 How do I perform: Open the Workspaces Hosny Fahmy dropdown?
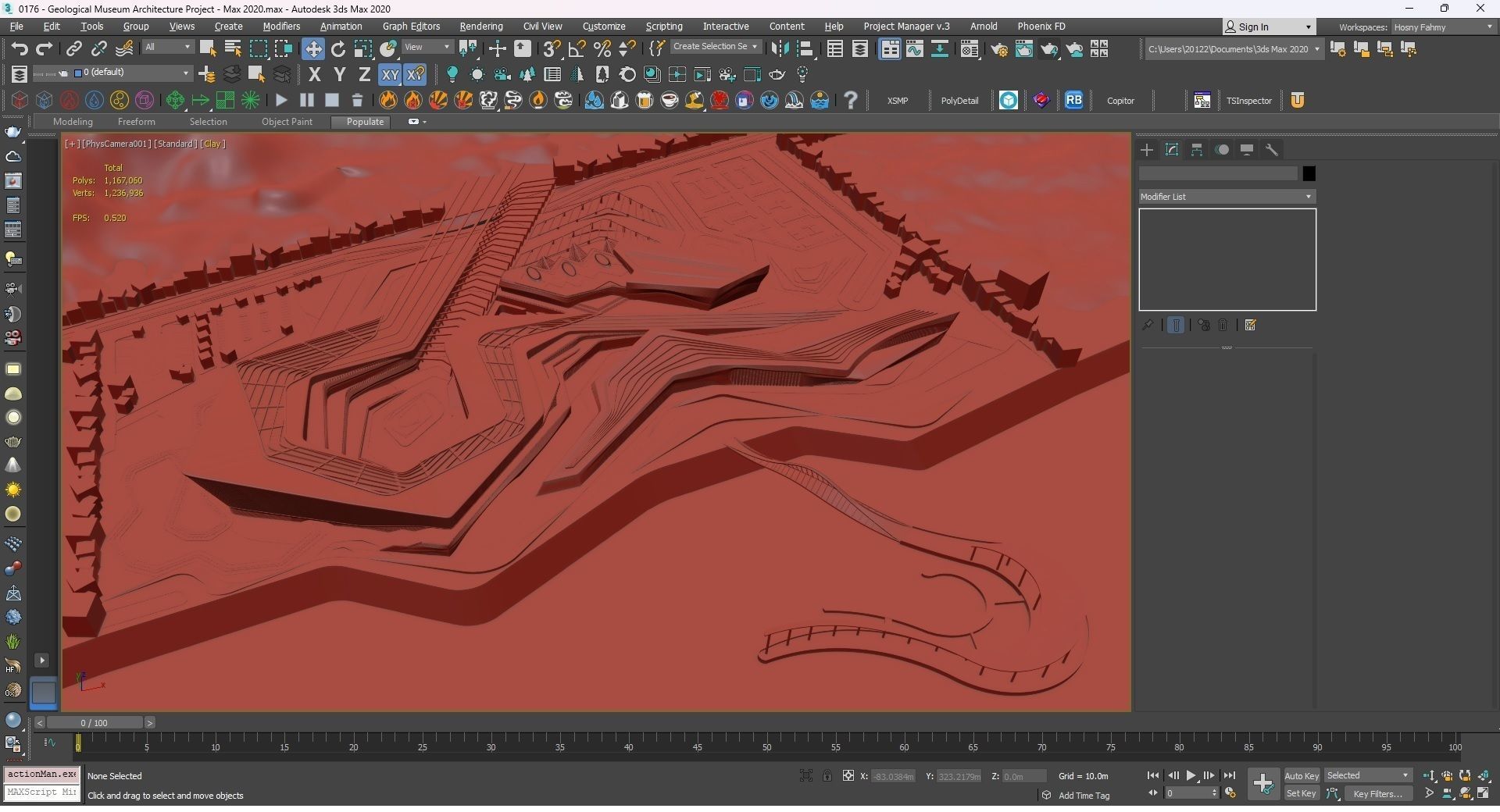pyautogui.click(x=1443, y=27)
